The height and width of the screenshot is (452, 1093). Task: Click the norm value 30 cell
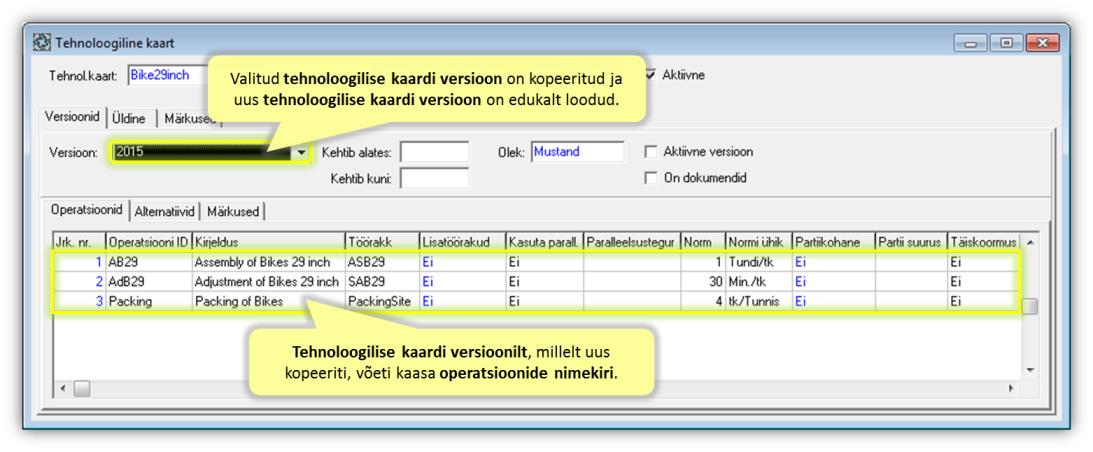tap(703, 282)
